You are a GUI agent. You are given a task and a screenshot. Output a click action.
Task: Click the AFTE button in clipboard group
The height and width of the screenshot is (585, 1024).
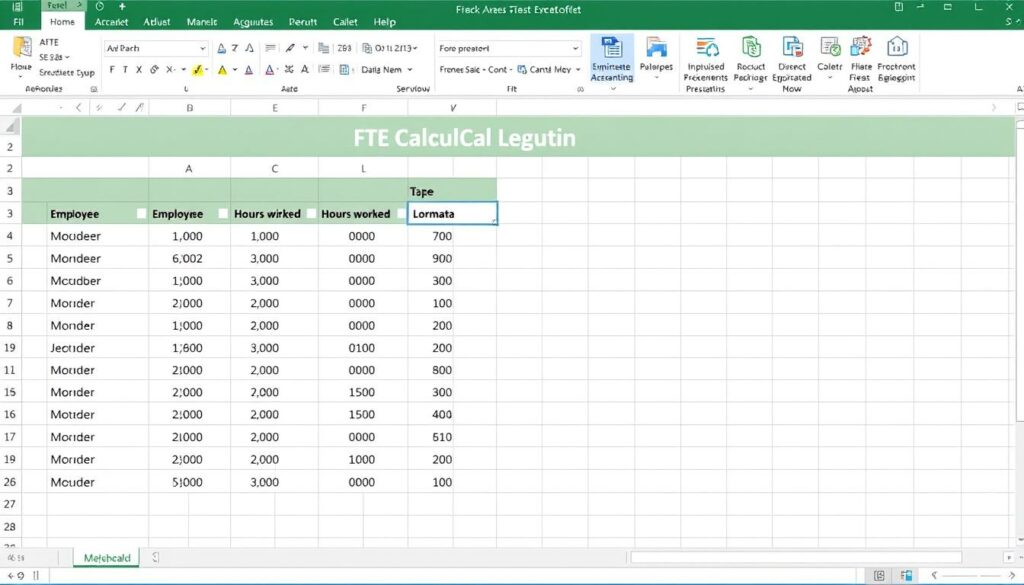tap(49, 42)
